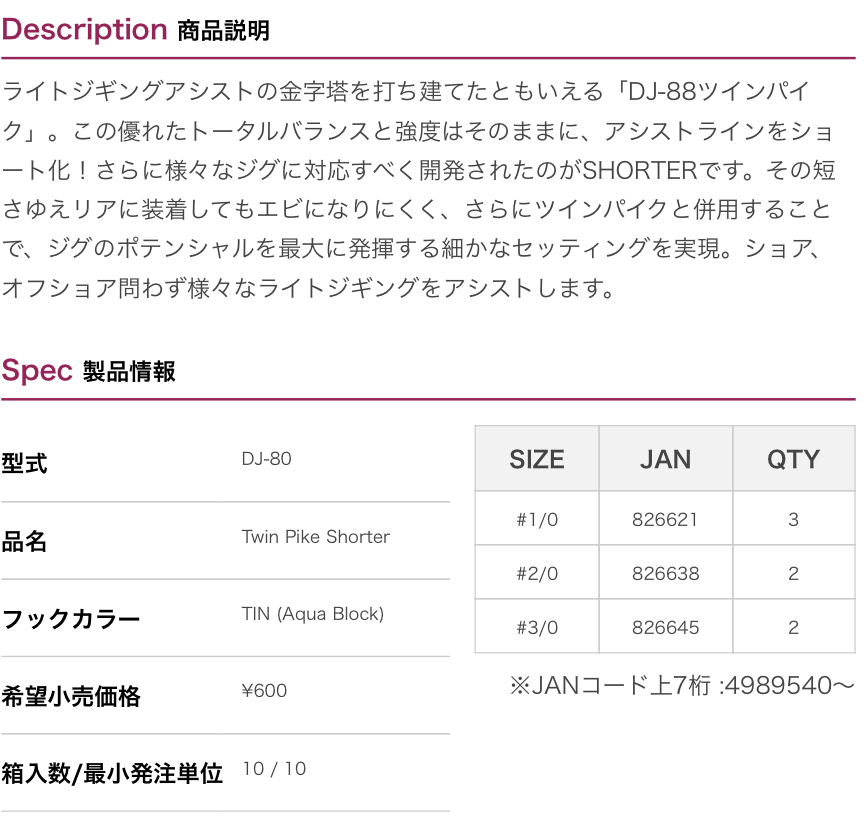The width and height of the screenshot is (867, 823).
Task: Select the #3/0 size cell
Action: coord(537,628)
